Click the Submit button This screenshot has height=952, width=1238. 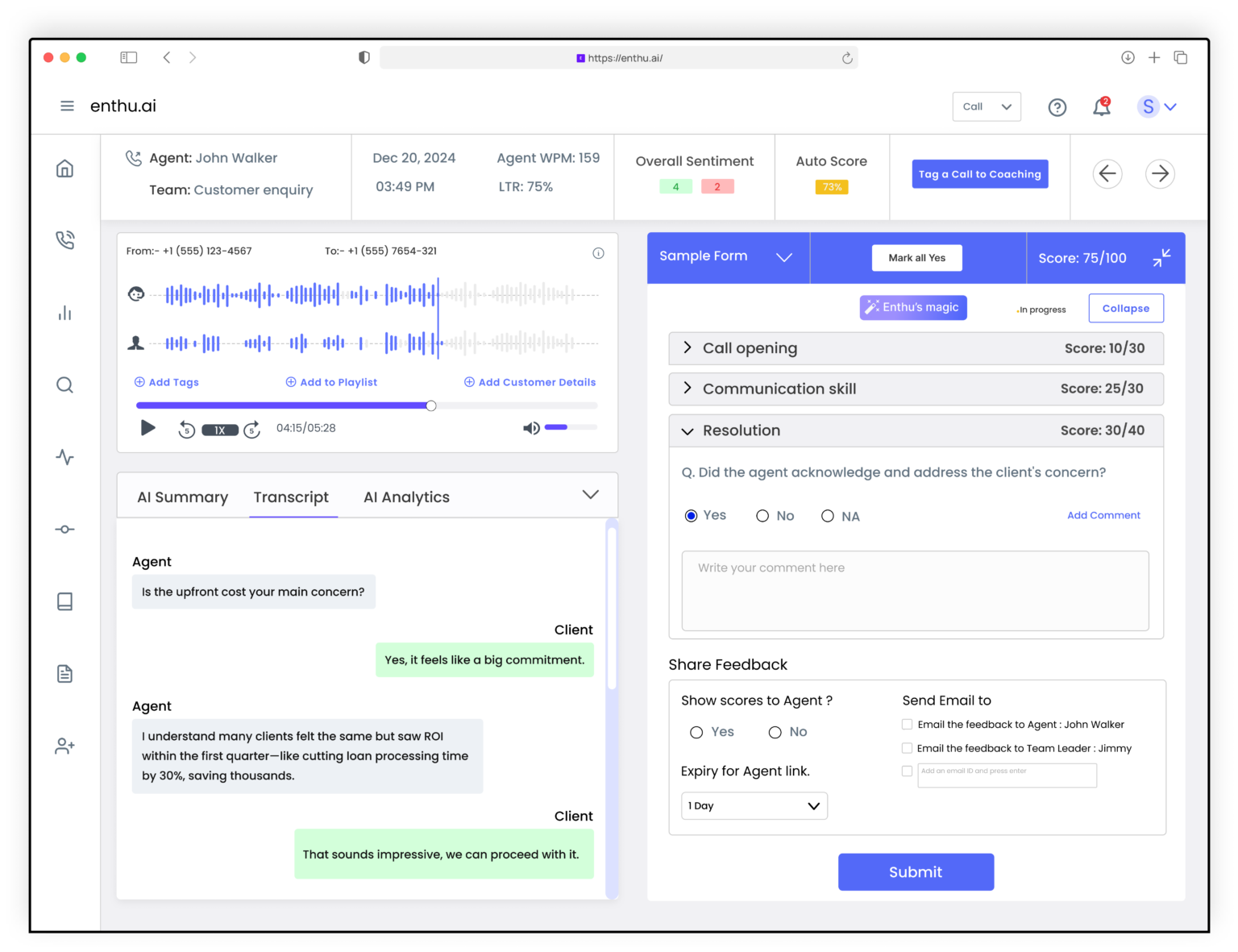pos(916,872)
